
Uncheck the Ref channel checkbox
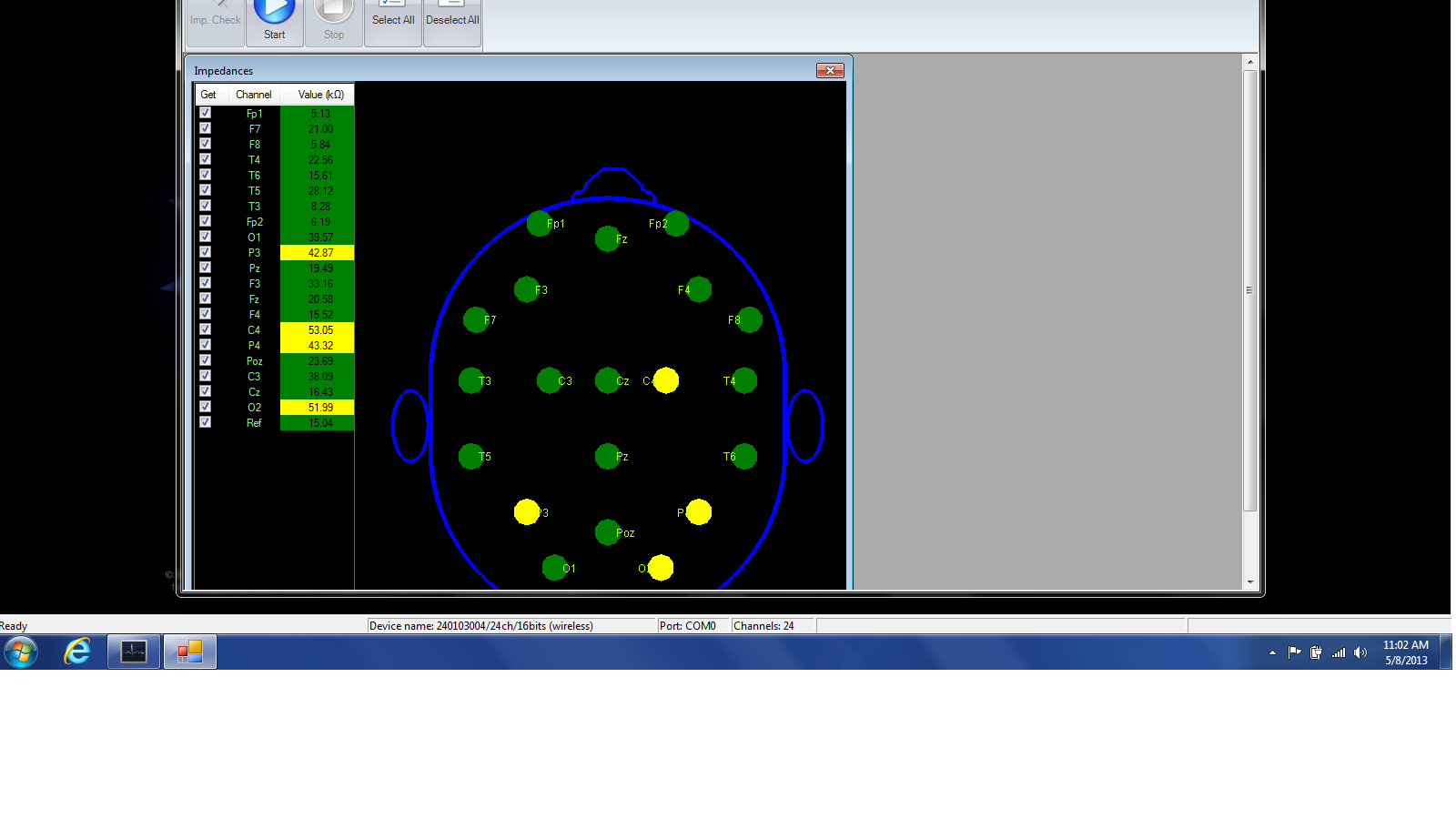pos(206,422)
